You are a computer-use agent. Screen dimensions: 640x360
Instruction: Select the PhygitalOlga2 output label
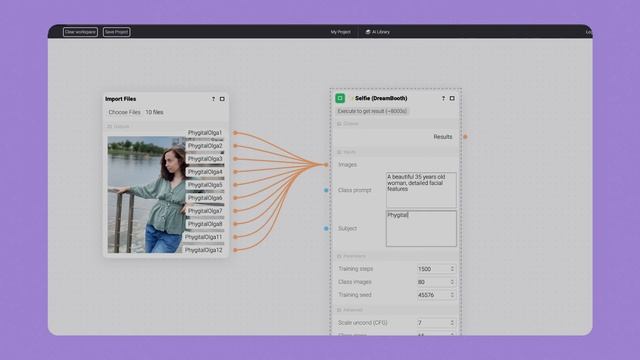[x=205, y=146]
